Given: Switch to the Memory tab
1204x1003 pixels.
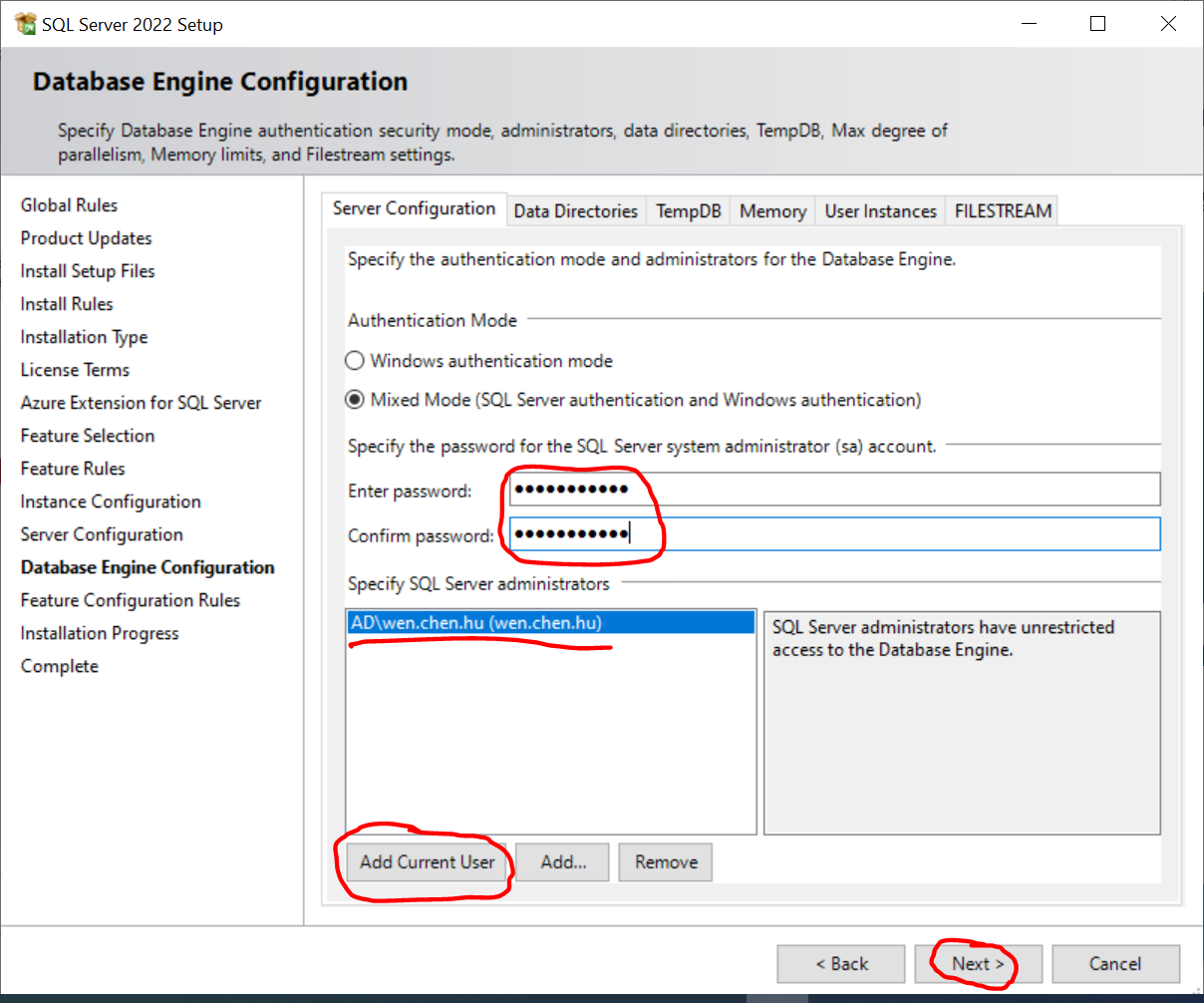Looking at the screenshot, I should click(x=773, y=211).
